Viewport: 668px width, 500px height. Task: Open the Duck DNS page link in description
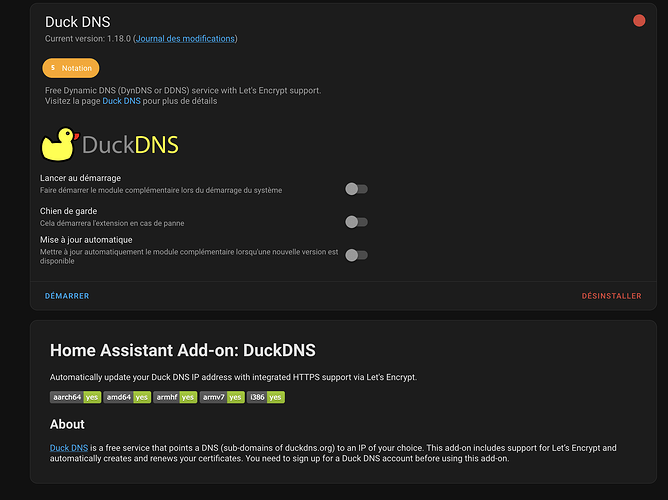coord(121,101)
